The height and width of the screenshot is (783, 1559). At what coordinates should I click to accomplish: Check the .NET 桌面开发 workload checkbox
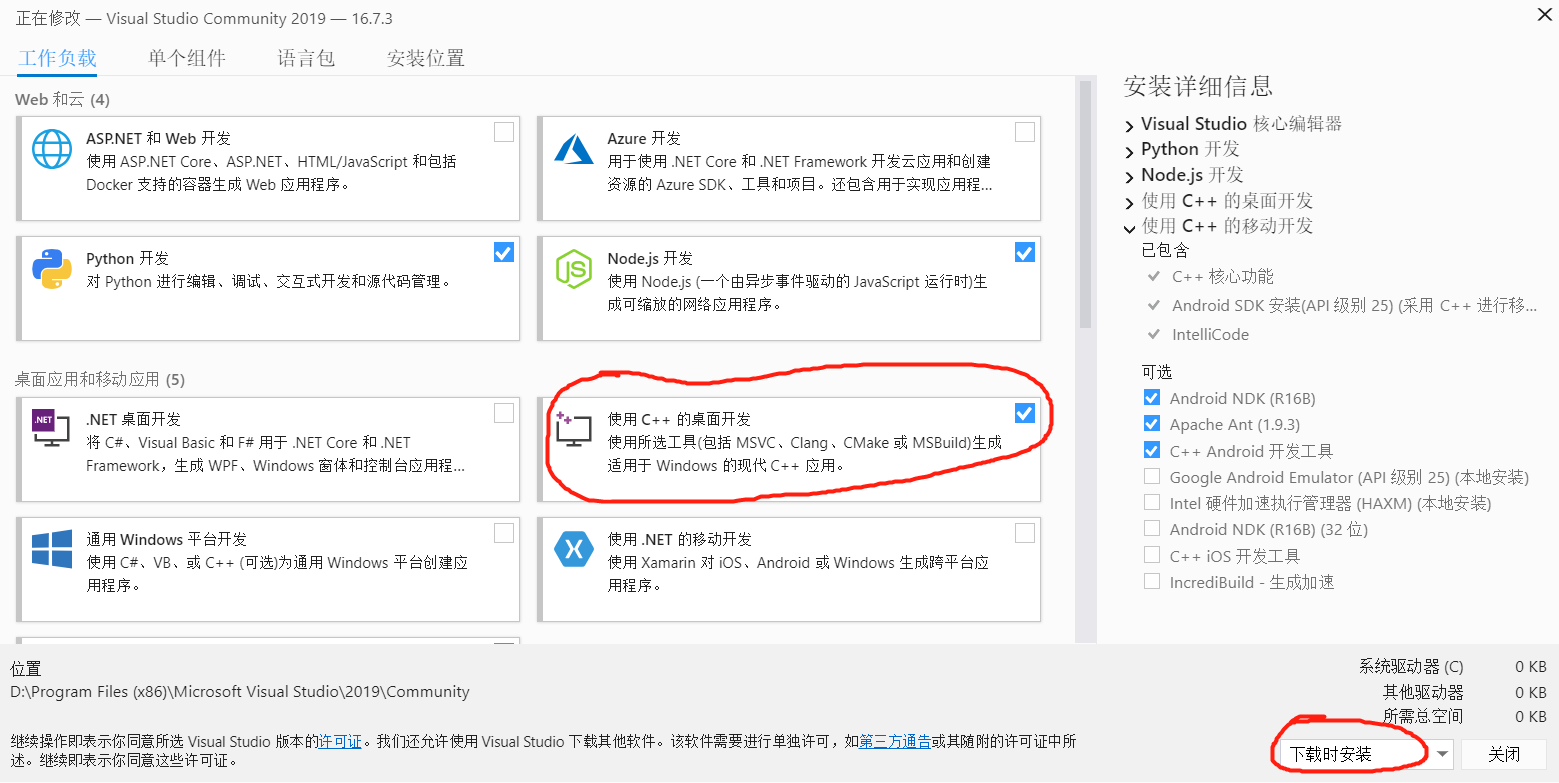(504, 413)
